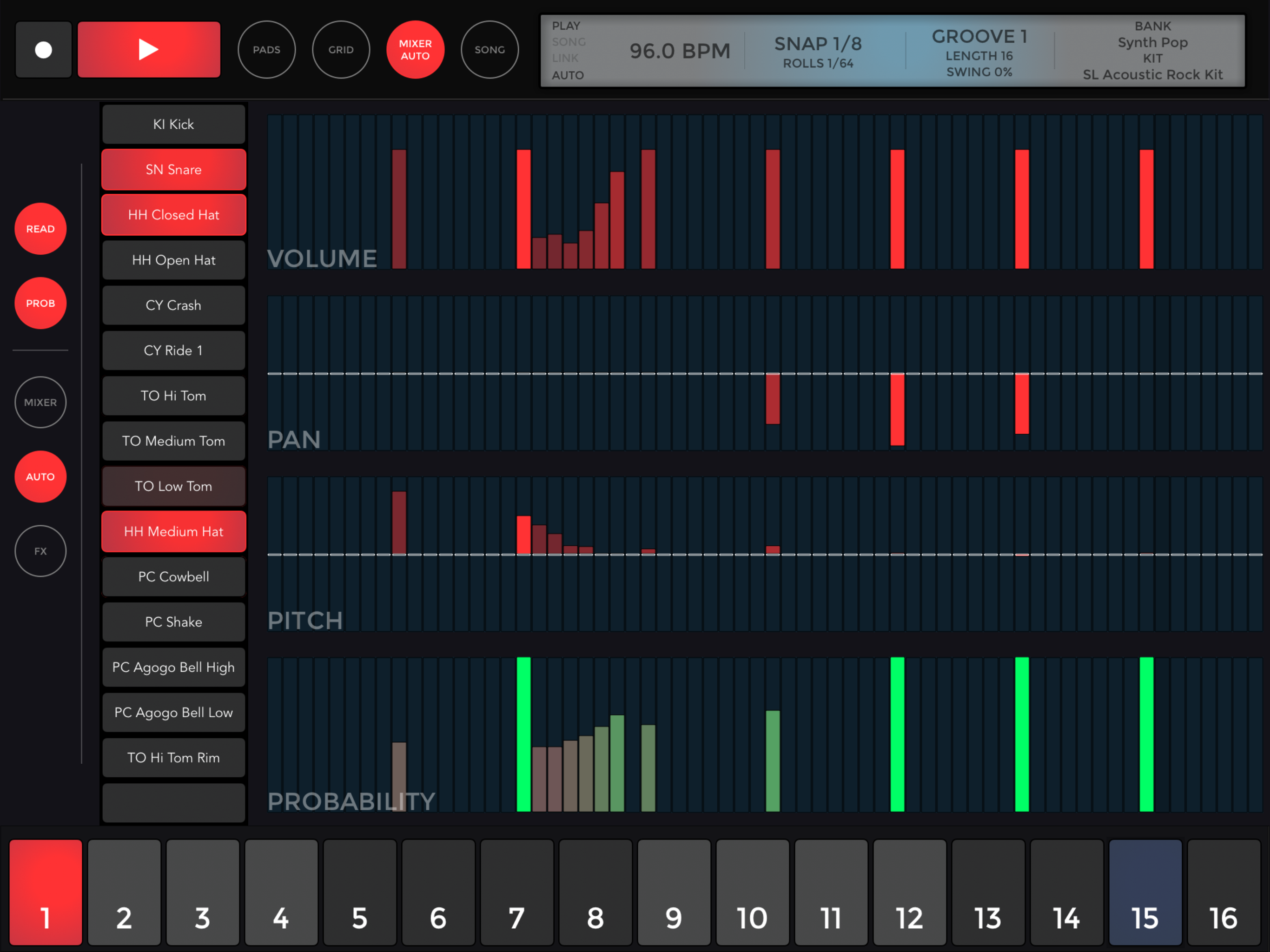Open the FX panel button
Image resolution: width=1270 pixels, height=952 pixels.
40,551
